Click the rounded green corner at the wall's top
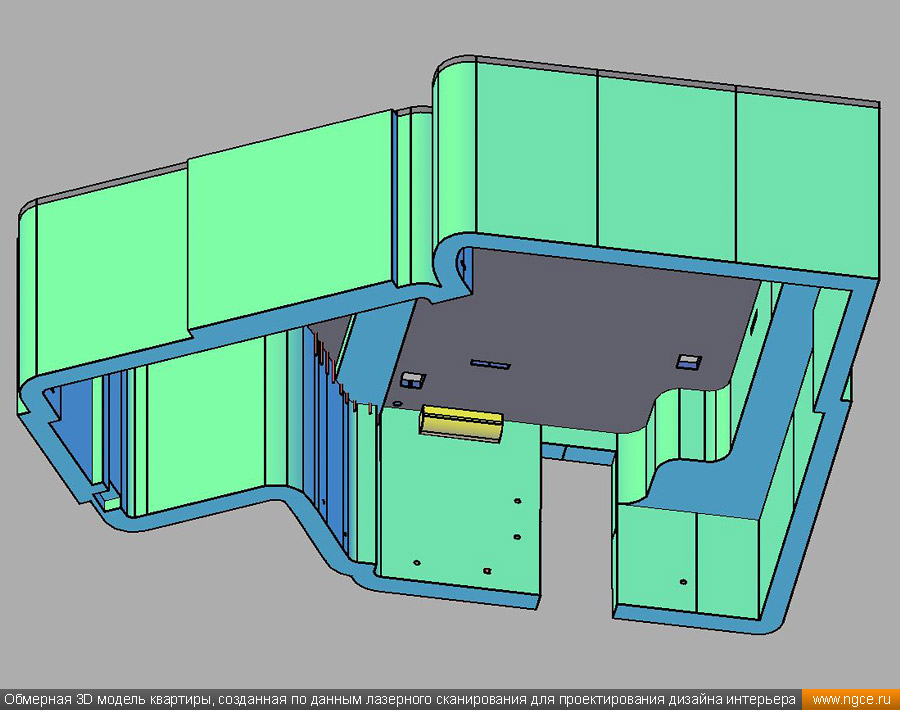Viewport: 900px width, 710px height. coord(455,150)
